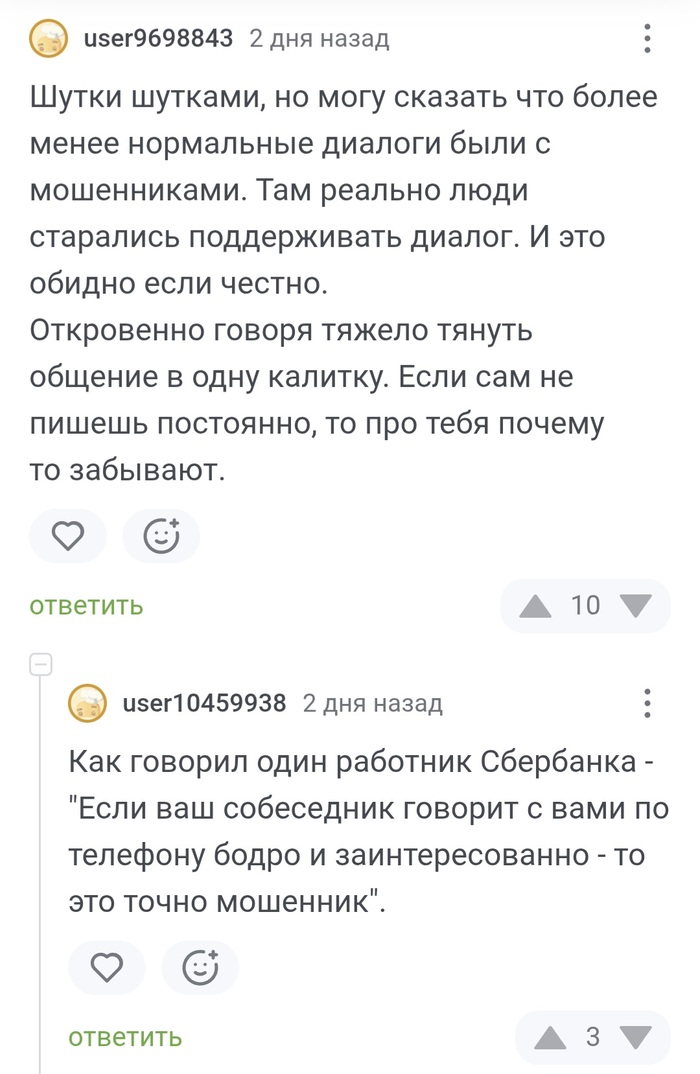700x1074 pixels.
Task: Like the Сбербанк comment with the heart icon
Action: coord(106,968)
